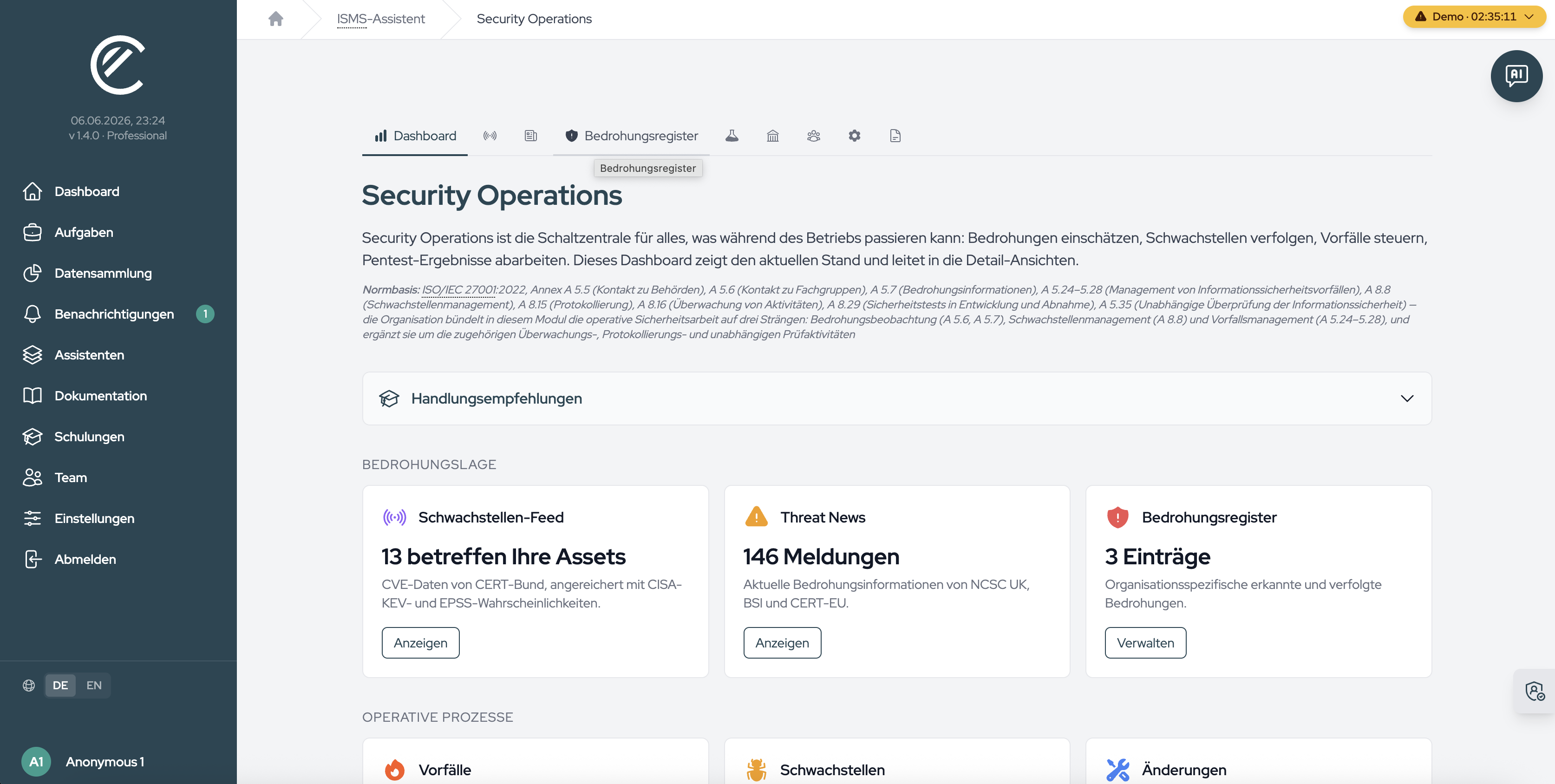Click the Änderungen tools icon
The height and width of the screenshot is (784, 1555).
[1117, 770]
